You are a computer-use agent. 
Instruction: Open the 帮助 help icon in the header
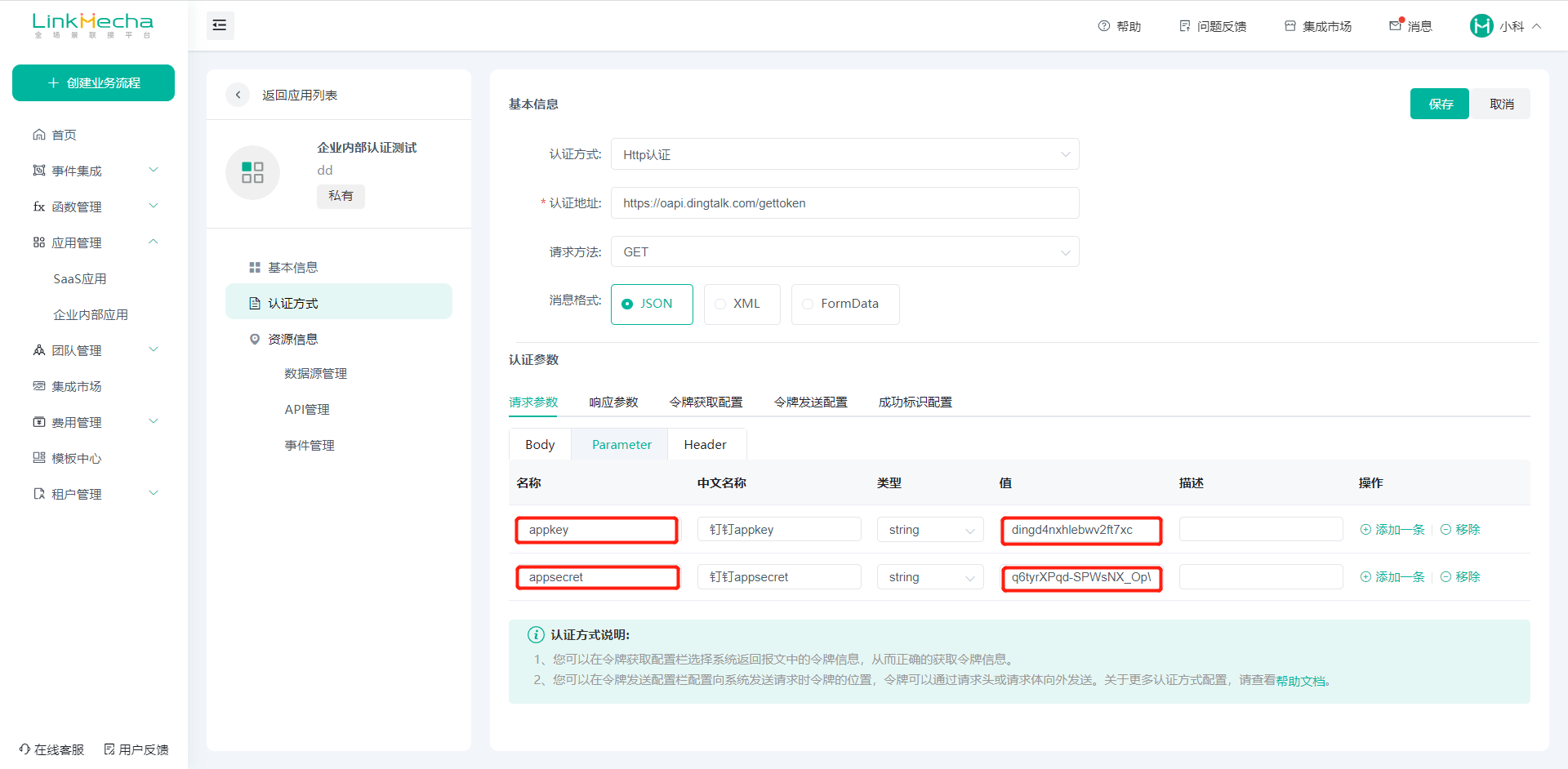pyautogui.click(x=1104, y=26)
